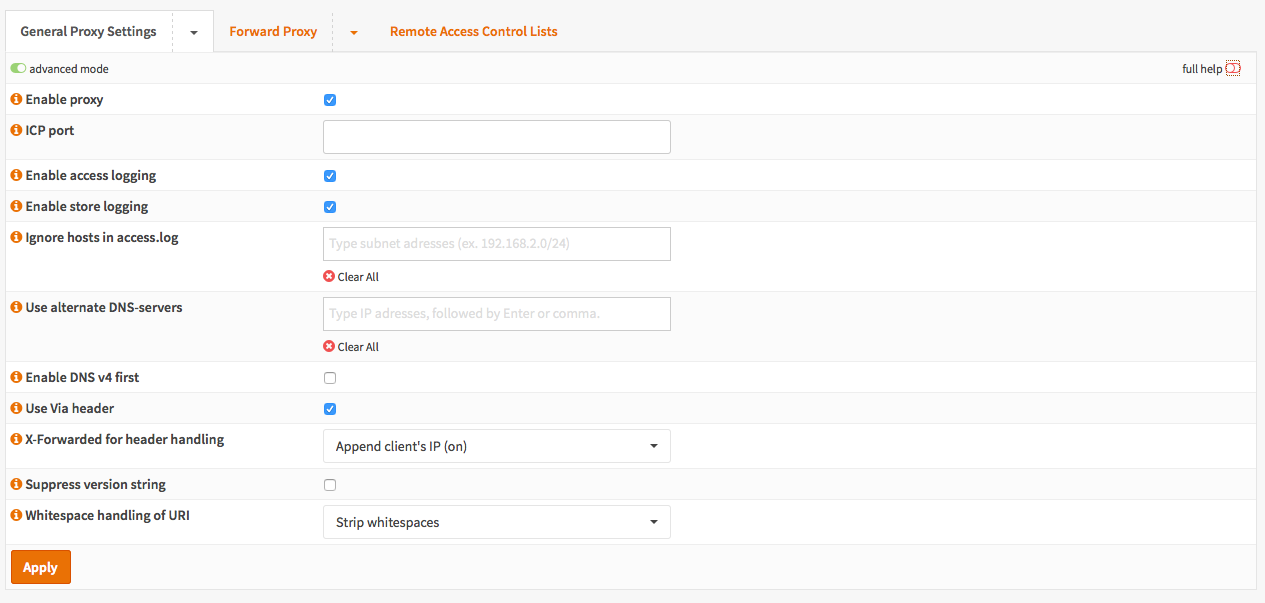Image resolution: width=1265 pixels, height=603 pixels.
Task: Switch on the full help toggle
Action: point(1233,69)
